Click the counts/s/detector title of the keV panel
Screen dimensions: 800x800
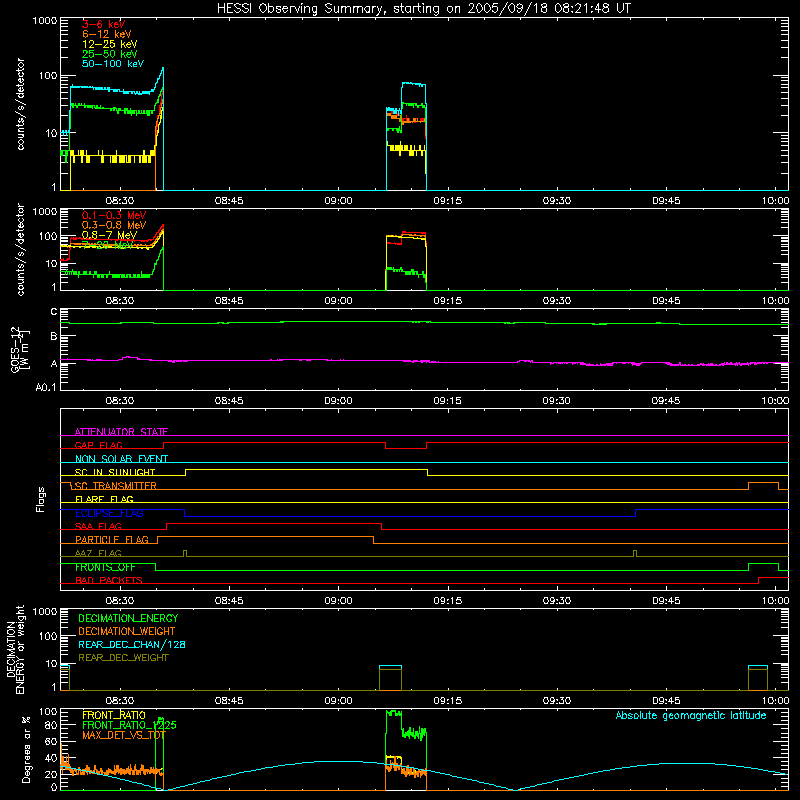[20, 104]
